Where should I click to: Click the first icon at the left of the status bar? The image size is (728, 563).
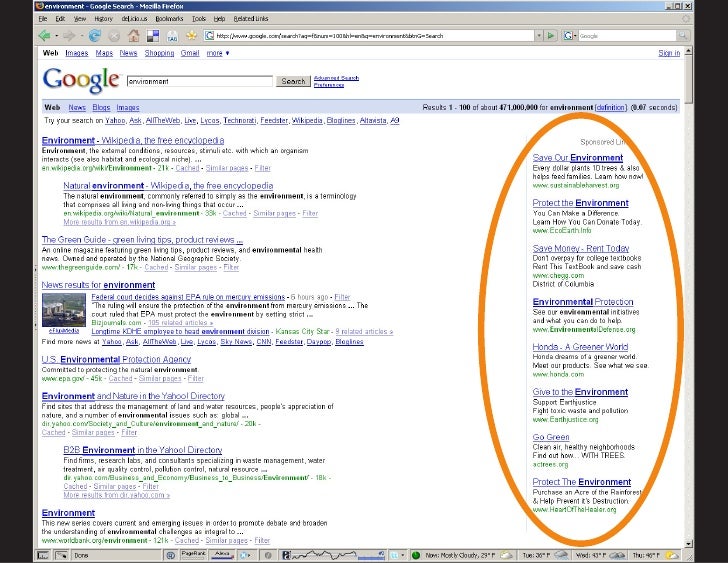click(x=43, y=555)
